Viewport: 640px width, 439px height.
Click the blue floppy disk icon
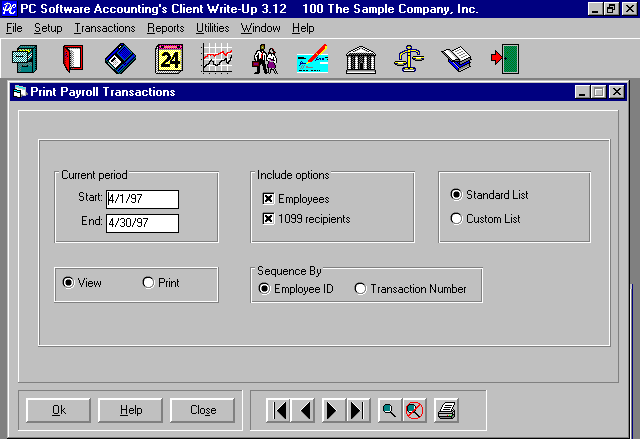click(x=120, y=59)
